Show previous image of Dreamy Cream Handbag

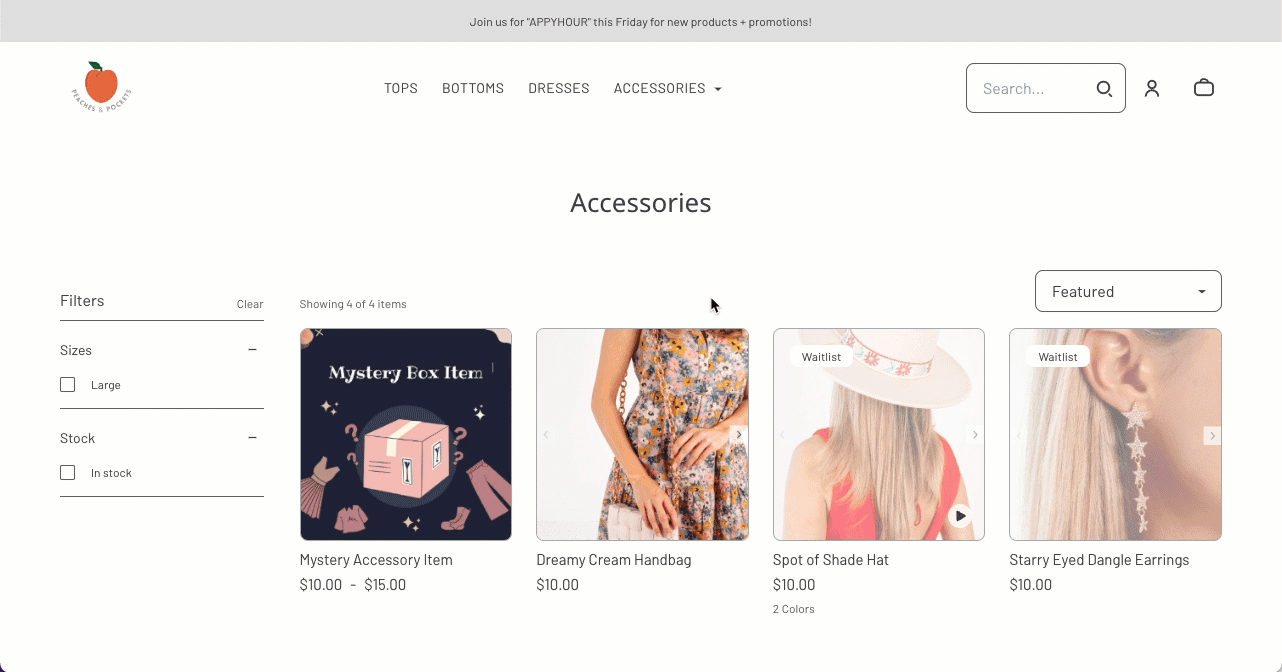click(546, 435)
